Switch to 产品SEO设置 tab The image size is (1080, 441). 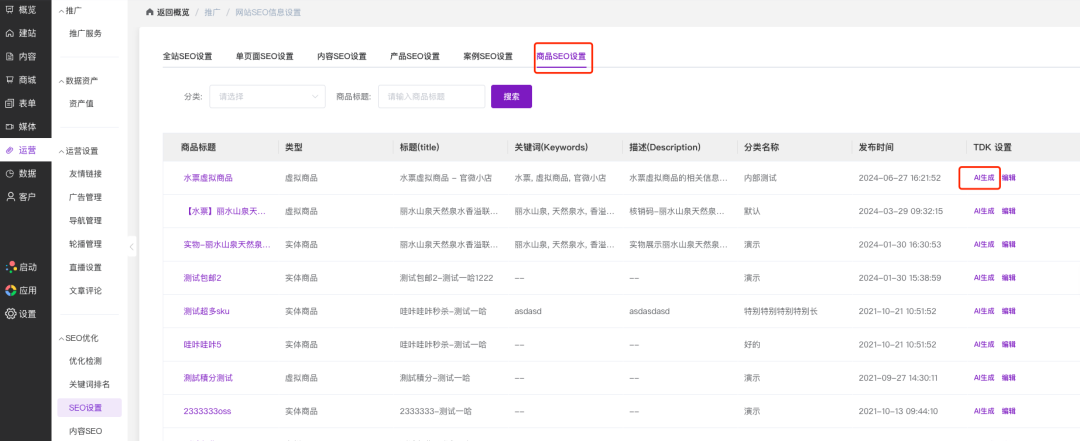414,57
